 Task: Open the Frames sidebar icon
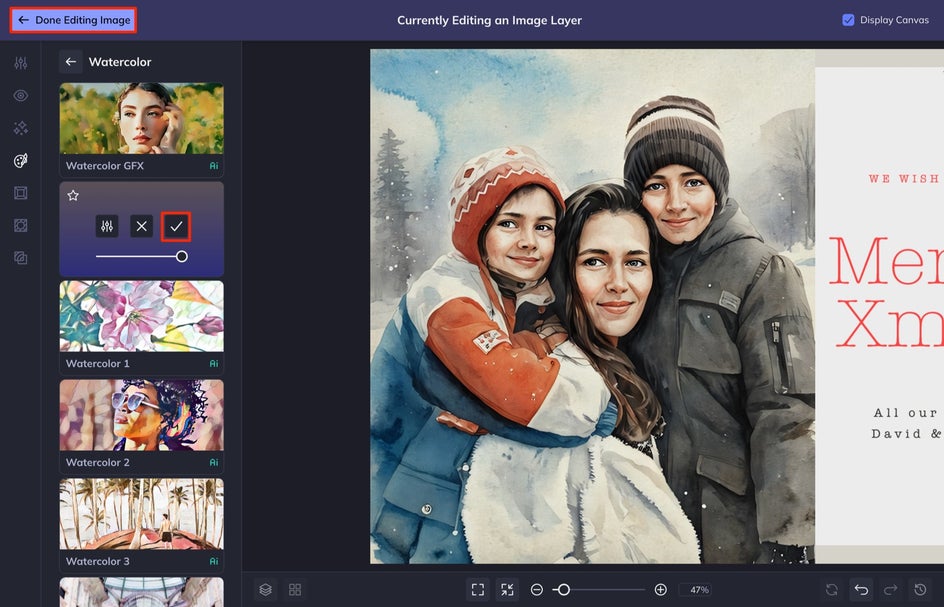tap(20, 193)
